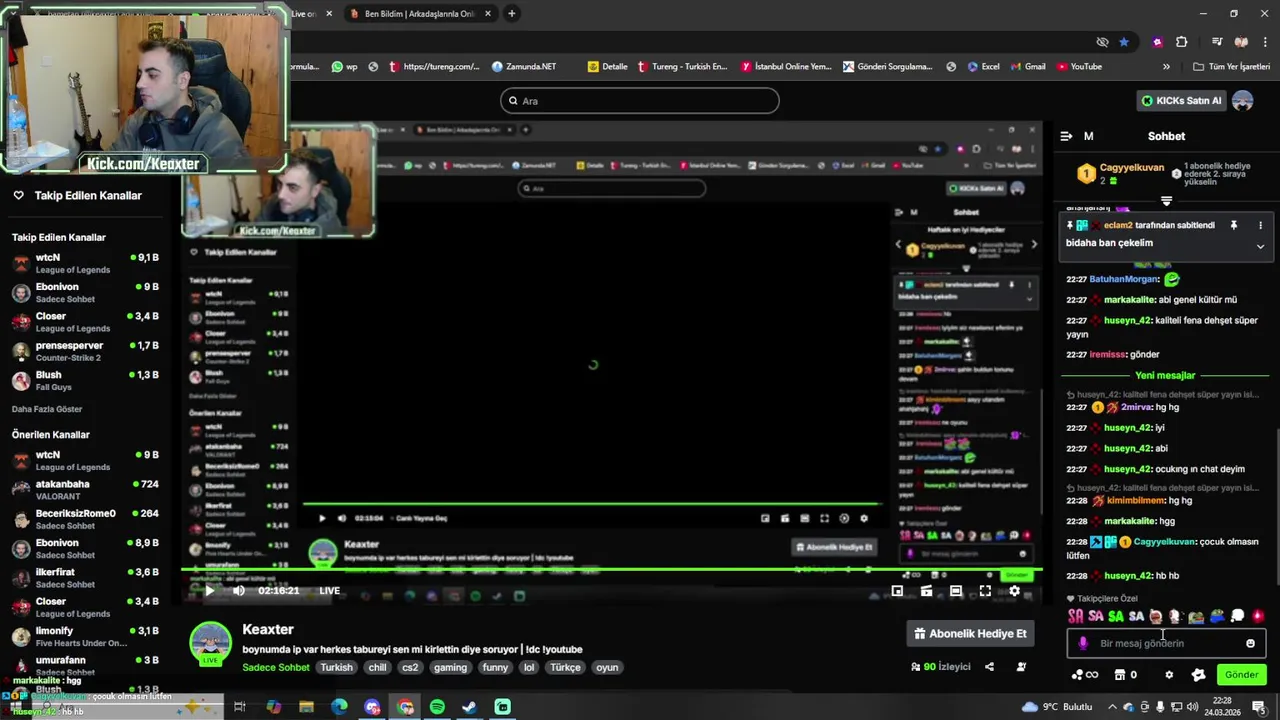Image resolution: width=1280 pixels, height=720 pixels.
Task: Share the stream using the share icon
Action: (989, 667)
